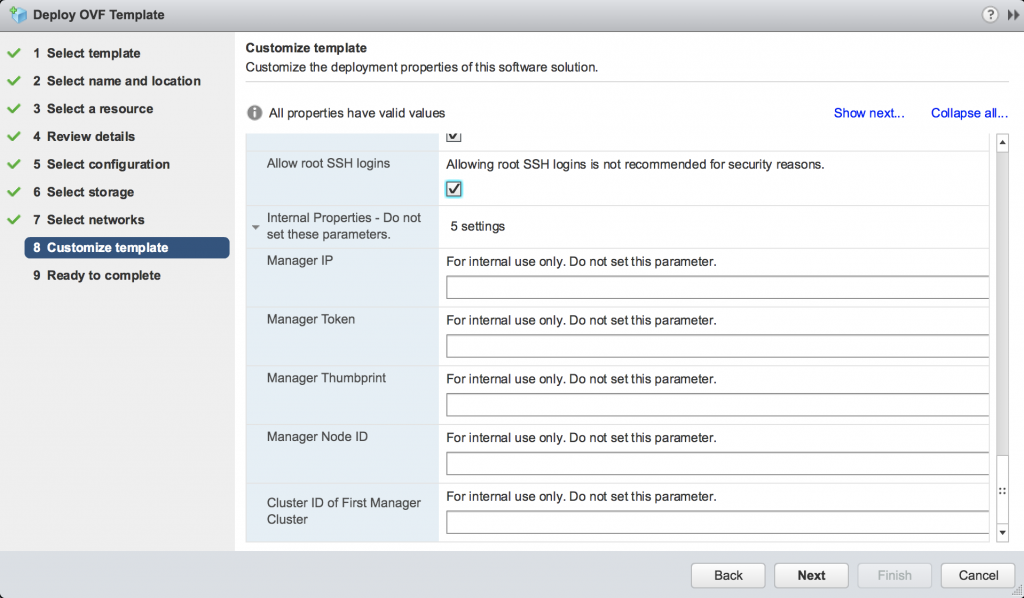Click the Deploy OVF Template cube icon
Screen dimensions: 1024x598
18,14
